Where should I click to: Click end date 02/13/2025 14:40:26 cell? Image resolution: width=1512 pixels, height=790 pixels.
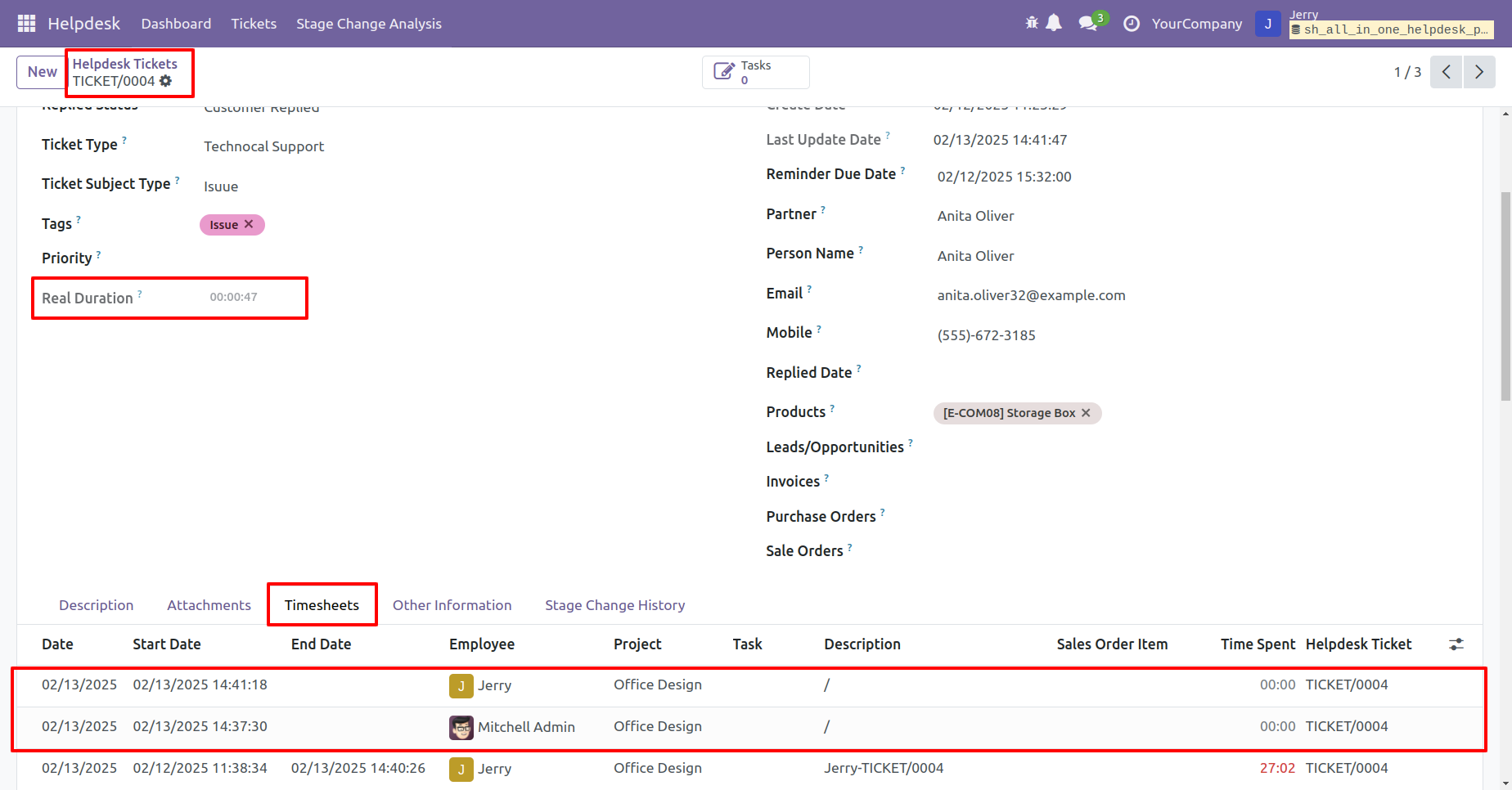pyautogui.click(x=358, y=768)
